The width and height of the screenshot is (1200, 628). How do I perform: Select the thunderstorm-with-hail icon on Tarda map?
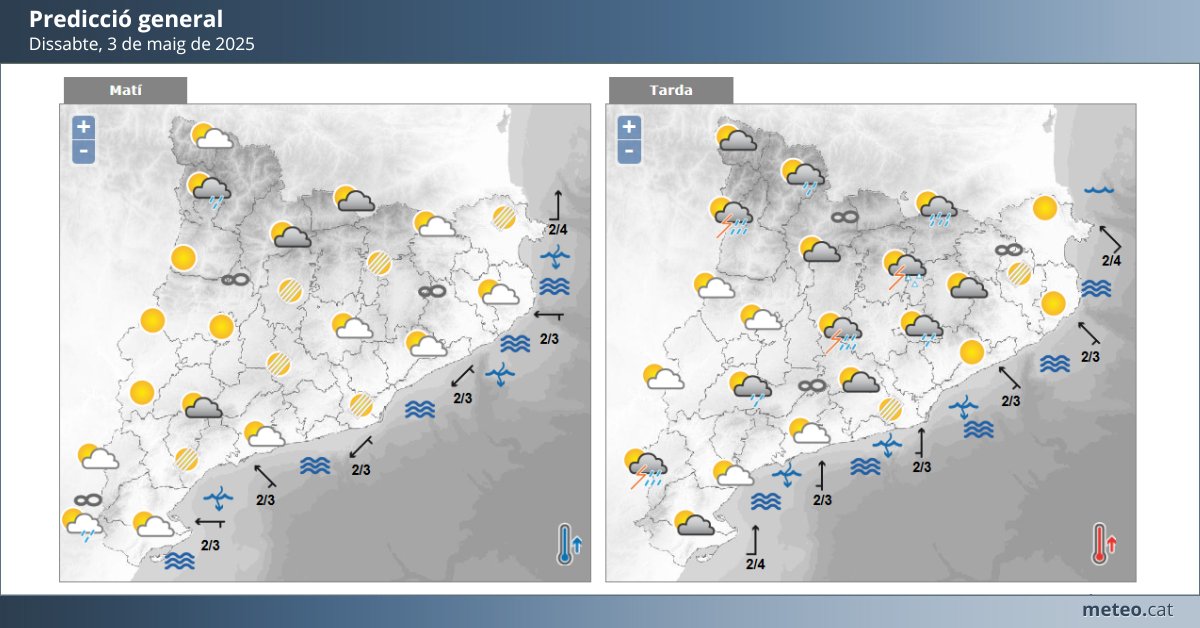click(x=906, y=269)
